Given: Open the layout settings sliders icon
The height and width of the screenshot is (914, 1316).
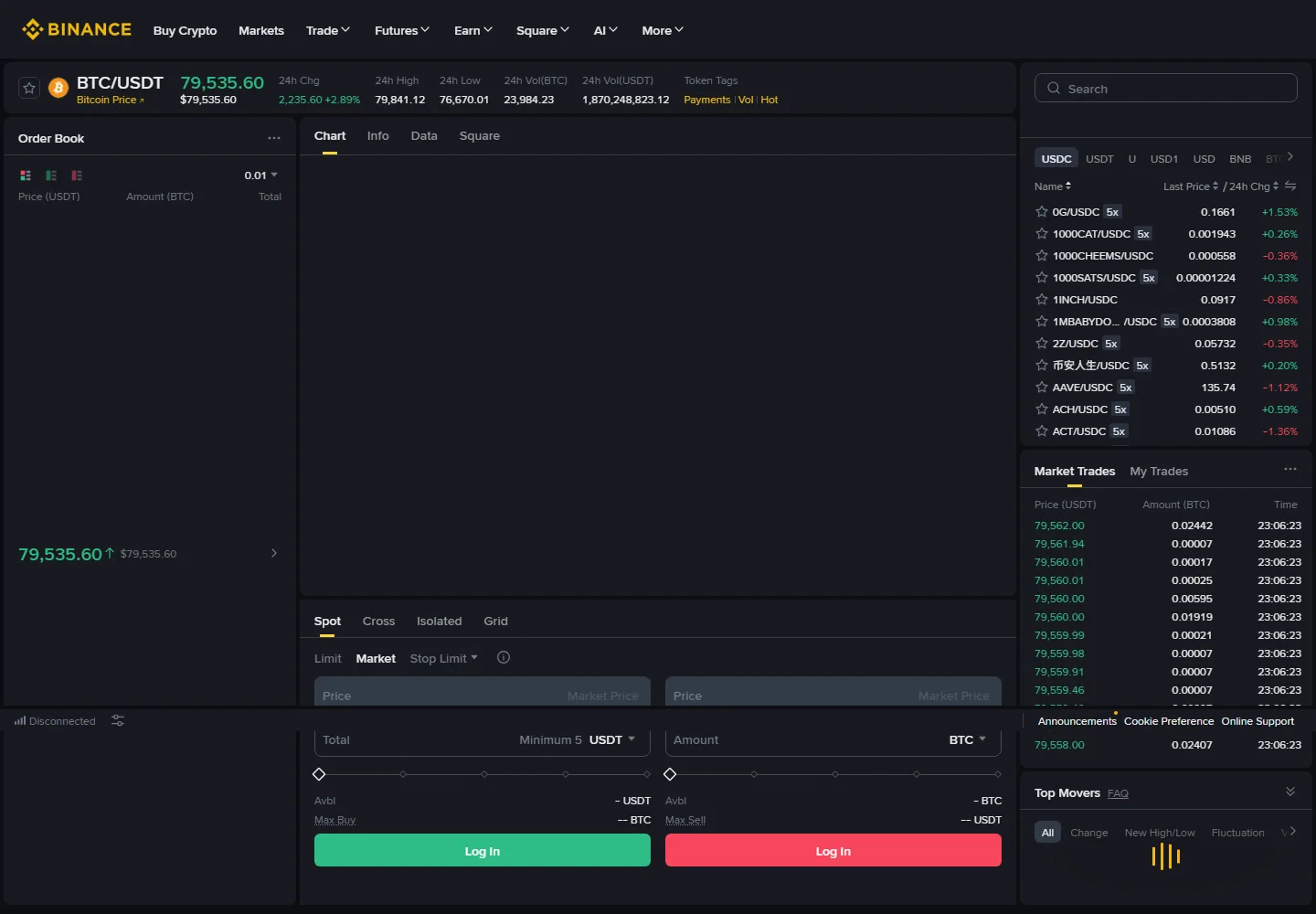Looking at the screenshot, I should tap(118, 720).
